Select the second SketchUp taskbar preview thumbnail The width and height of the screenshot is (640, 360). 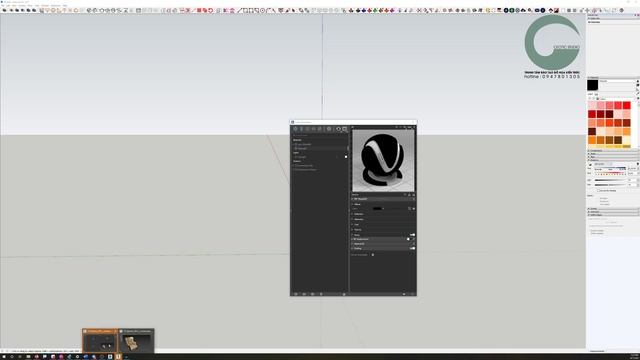coord(136,340)
